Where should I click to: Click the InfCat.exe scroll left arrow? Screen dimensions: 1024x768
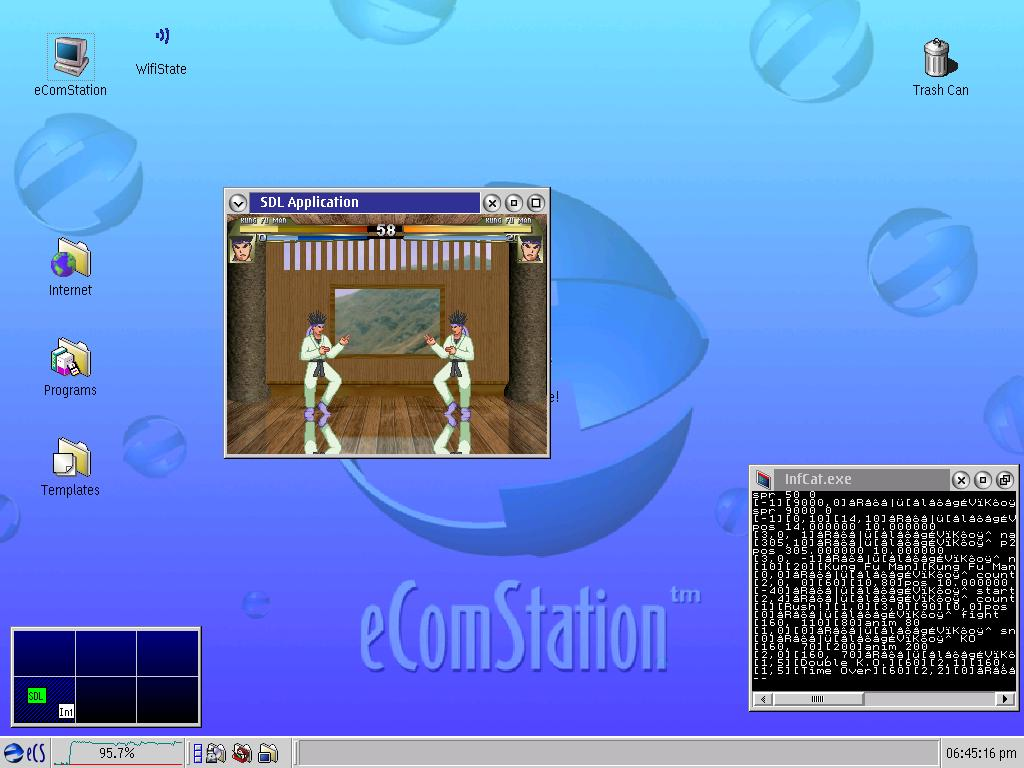763,699
